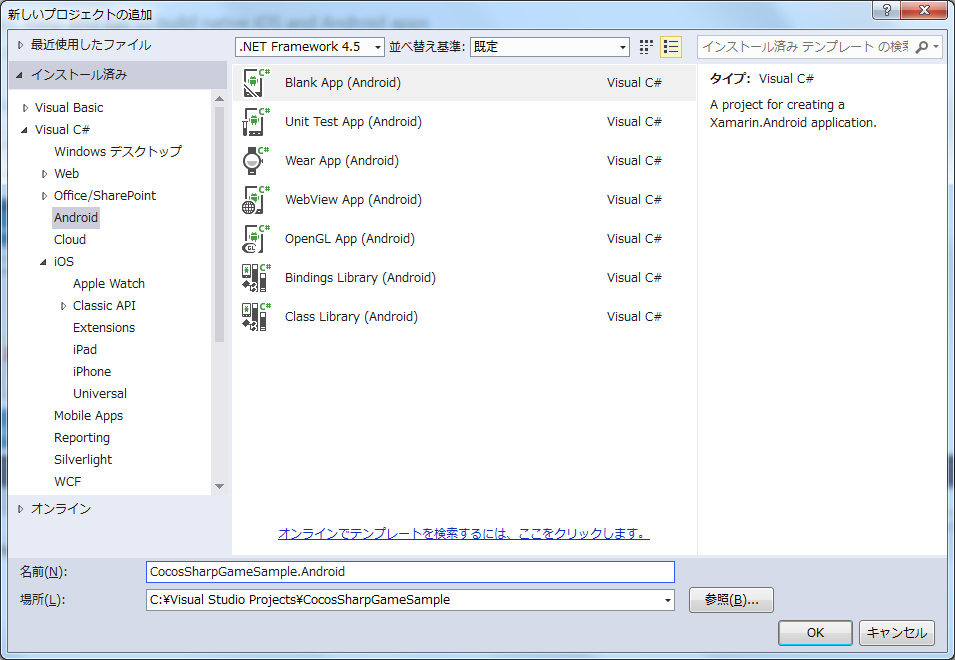Viewport: 955px width, 660px height.
Task: Collapse the Visual C# node
Action: [24, 130]
